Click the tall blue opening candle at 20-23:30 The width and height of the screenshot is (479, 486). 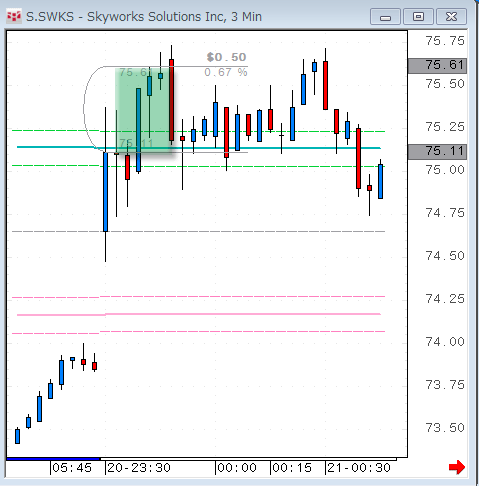click(105, 192)
